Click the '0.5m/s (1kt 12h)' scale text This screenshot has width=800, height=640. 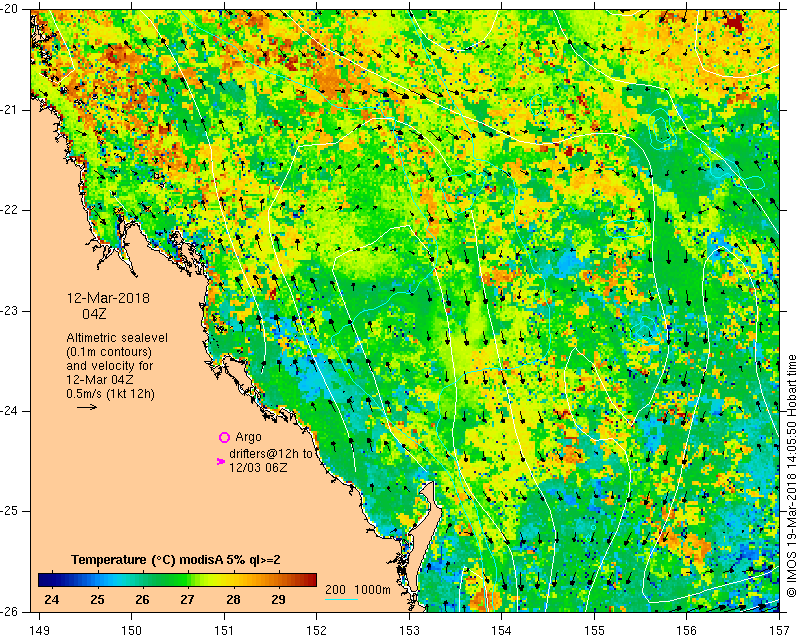(x=110, y=394)
